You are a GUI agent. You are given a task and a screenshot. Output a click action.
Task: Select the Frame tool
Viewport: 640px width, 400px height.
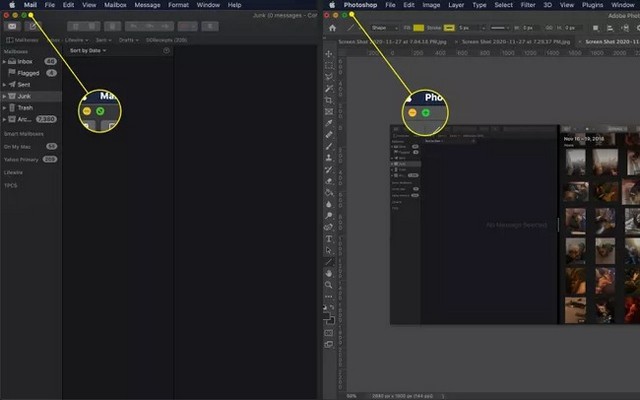tap(329, 111)
